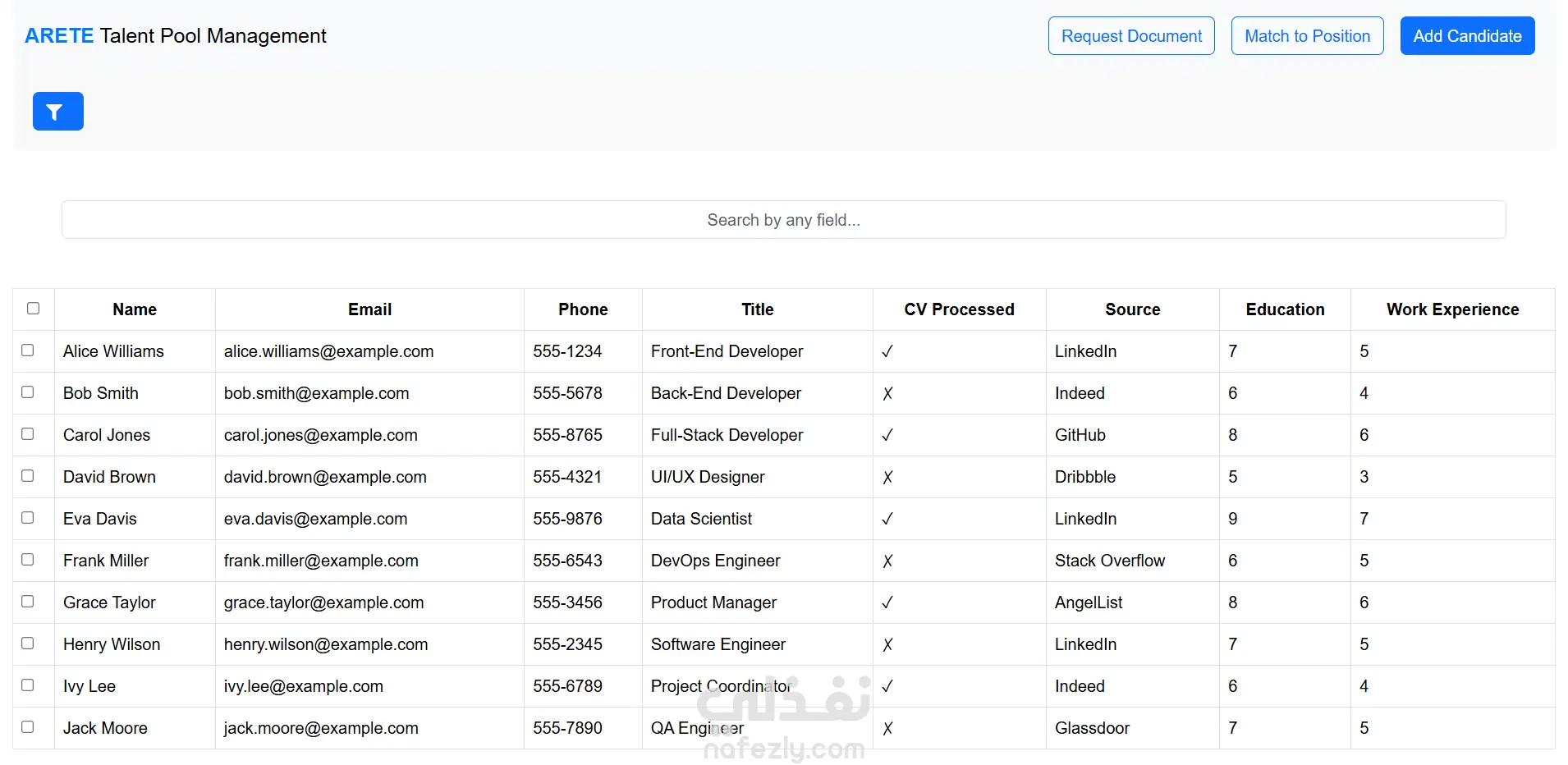Viewport: 1568px width, 765px height.
Task: Click Alice Williams' CV processed checkmark
Action: (x=887, y=352)
